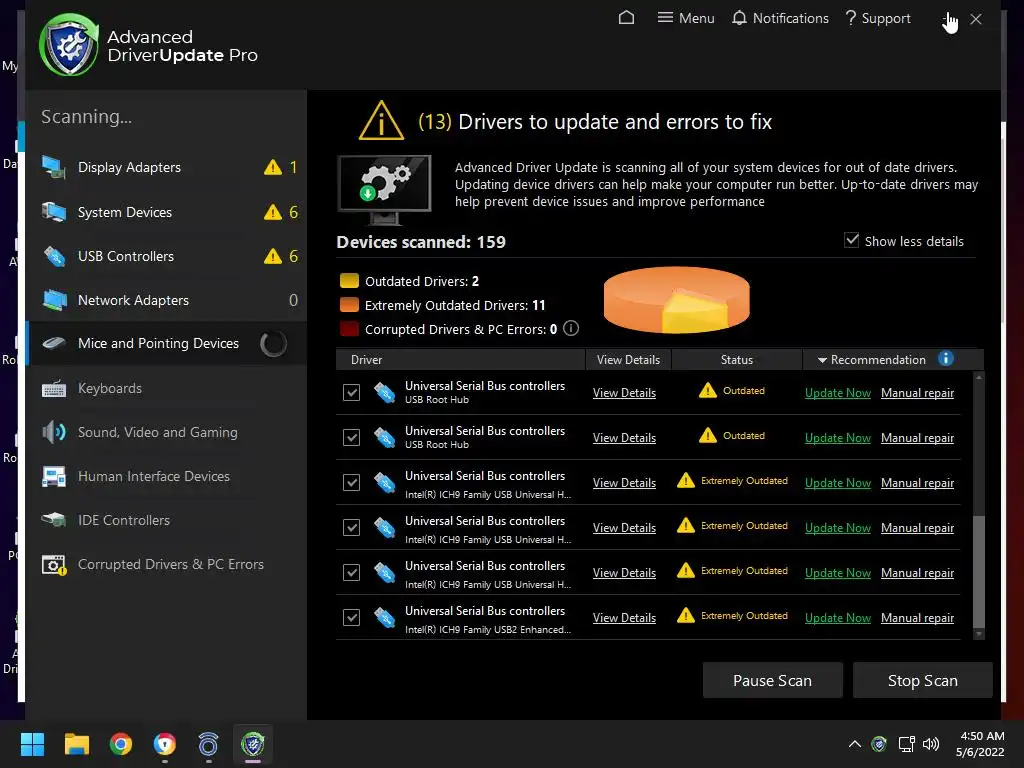Screen dimensions: 1024x768
Task: Uncheck first USB Root Hub driver checkbox
Action: 351,392
